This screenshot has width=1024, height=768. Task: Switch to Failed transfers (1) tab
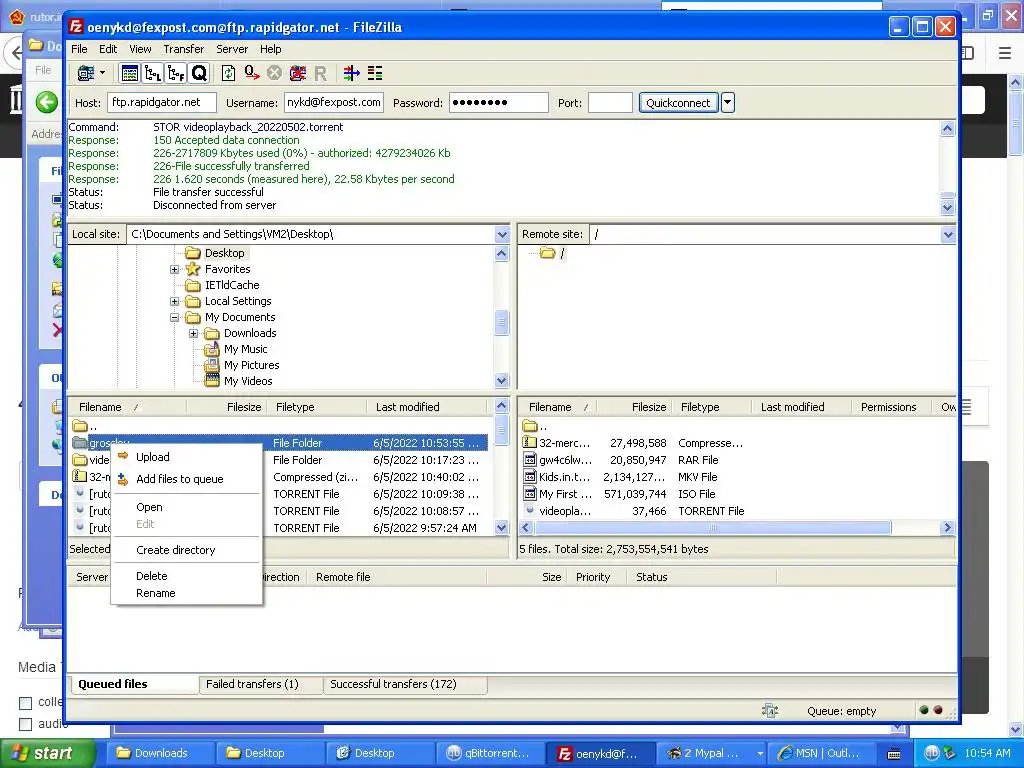click(x=260, y=684)
